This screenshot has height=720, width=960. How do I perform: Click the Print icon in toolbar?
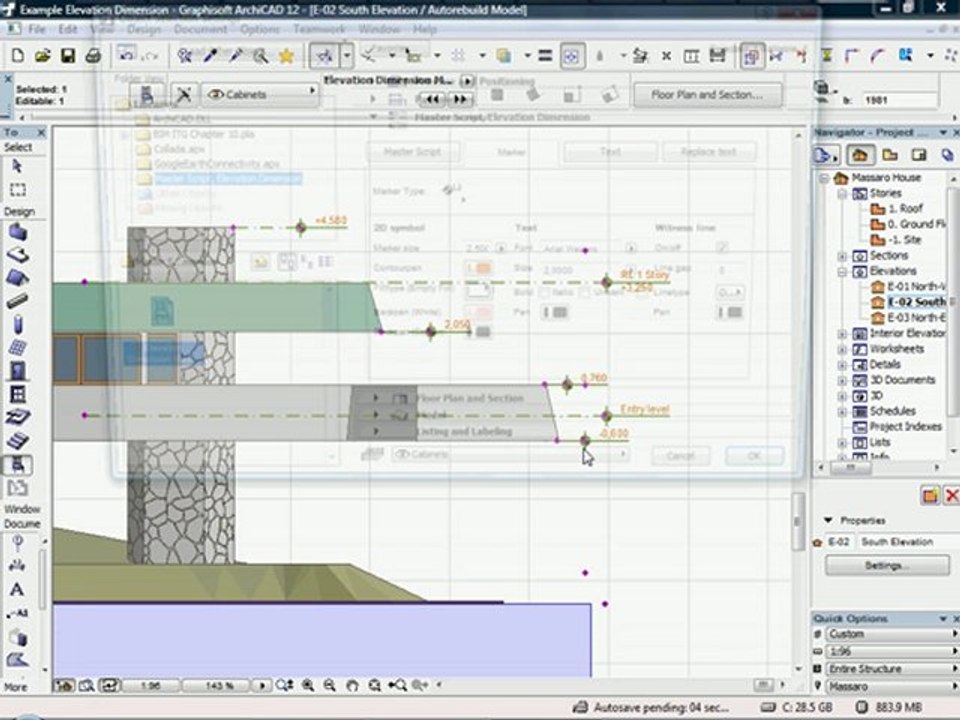tap(91, 56)
